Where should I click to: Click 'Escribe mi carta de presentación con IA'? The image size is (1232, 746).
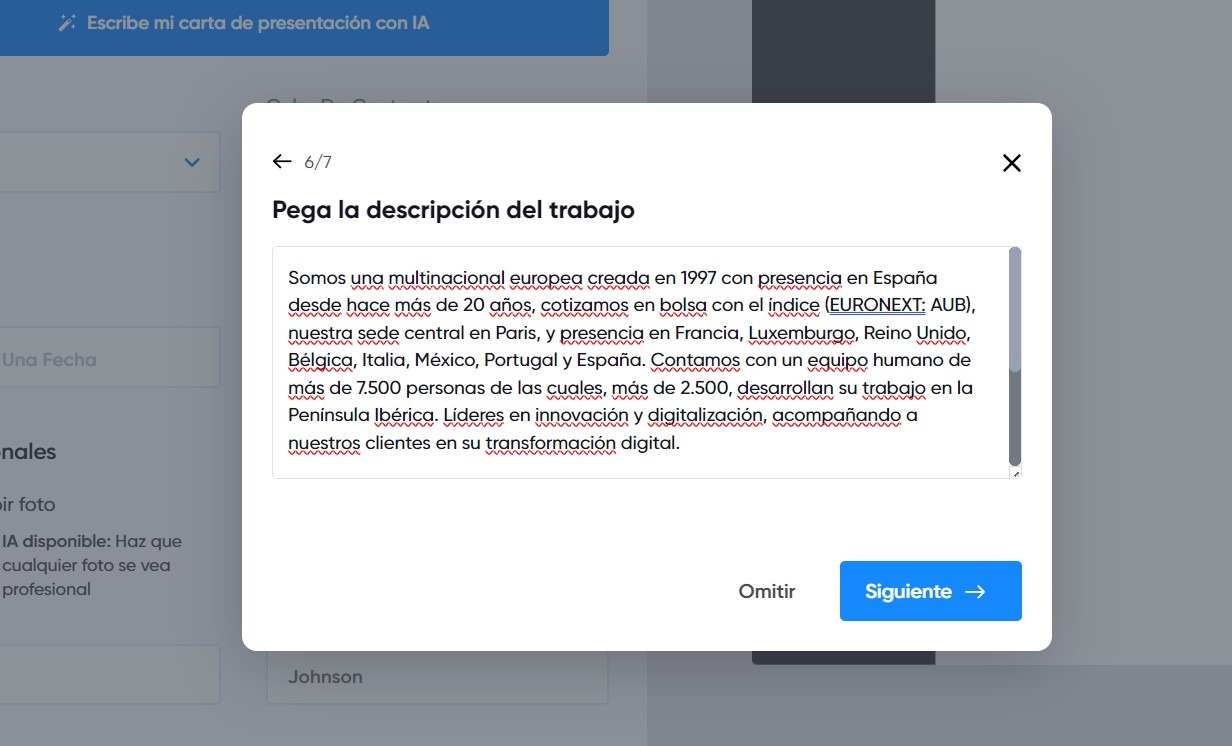point(259,22)
